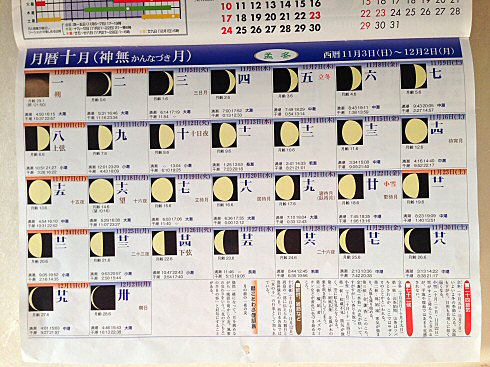Click the full moon icon for day 十五
This screenshot has height=367, width=490.
click(x=39, y=192)
